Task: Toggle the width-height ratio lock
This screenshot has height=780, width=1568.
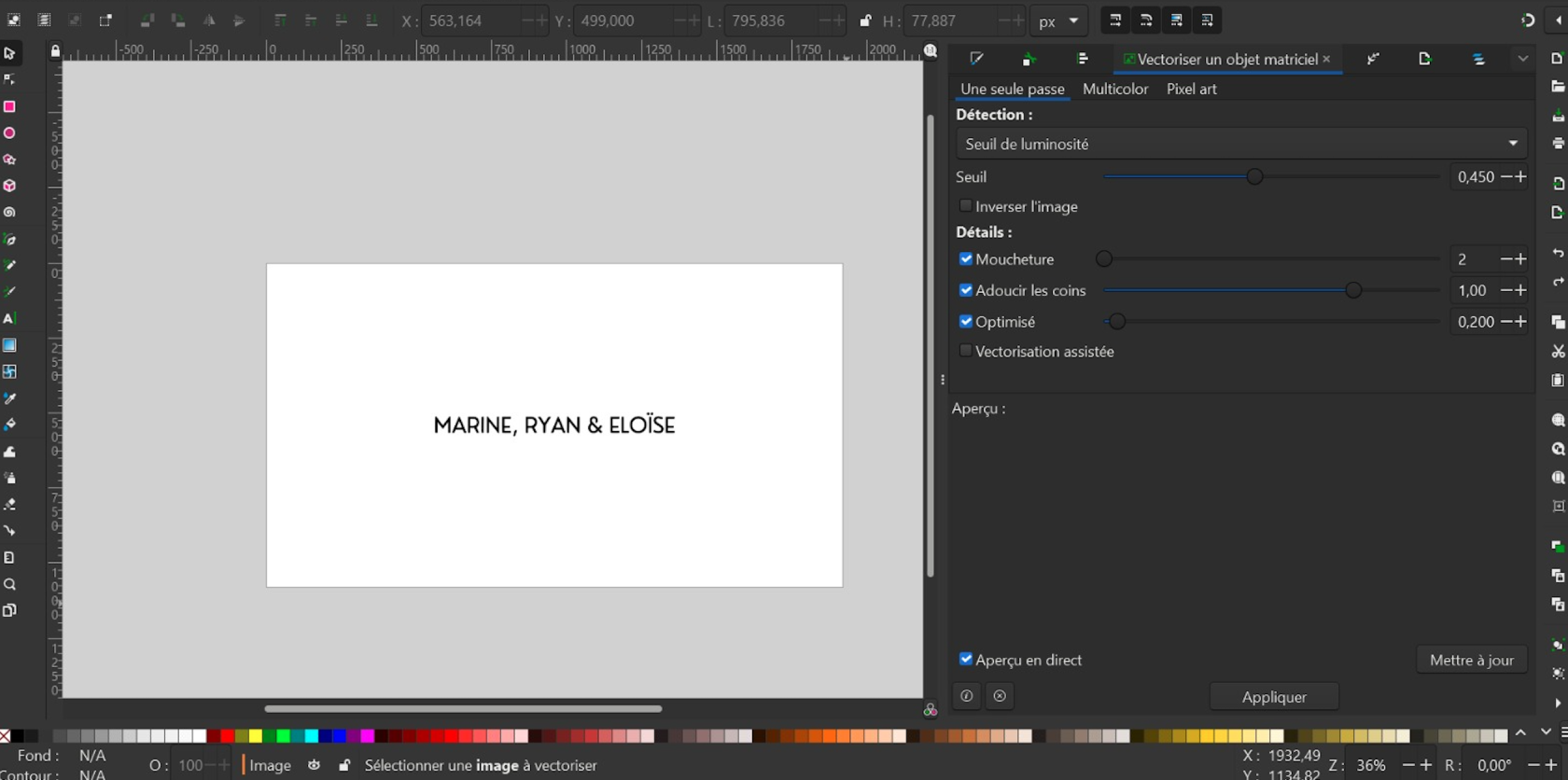Action: point(865,21)
